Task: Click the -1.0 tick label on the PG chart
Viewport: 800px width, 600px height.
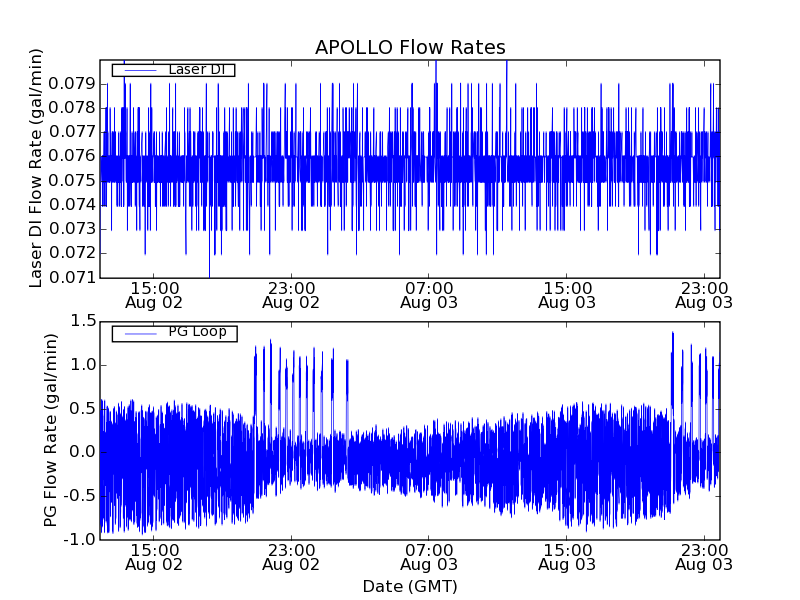Action: pyautogui.click(x=80, y=539)
